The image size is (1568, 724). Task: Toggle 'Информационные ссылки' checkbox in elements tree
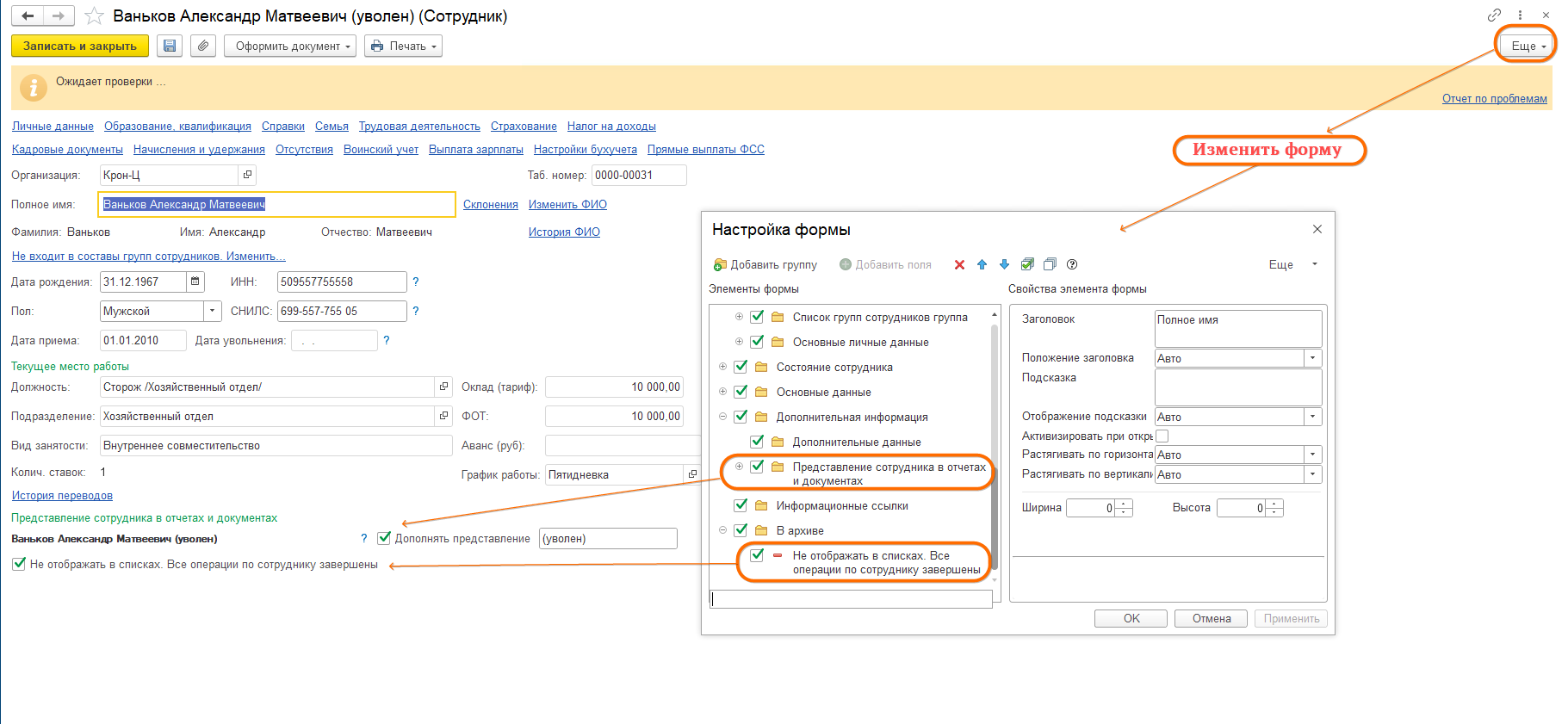click(741, 505)
